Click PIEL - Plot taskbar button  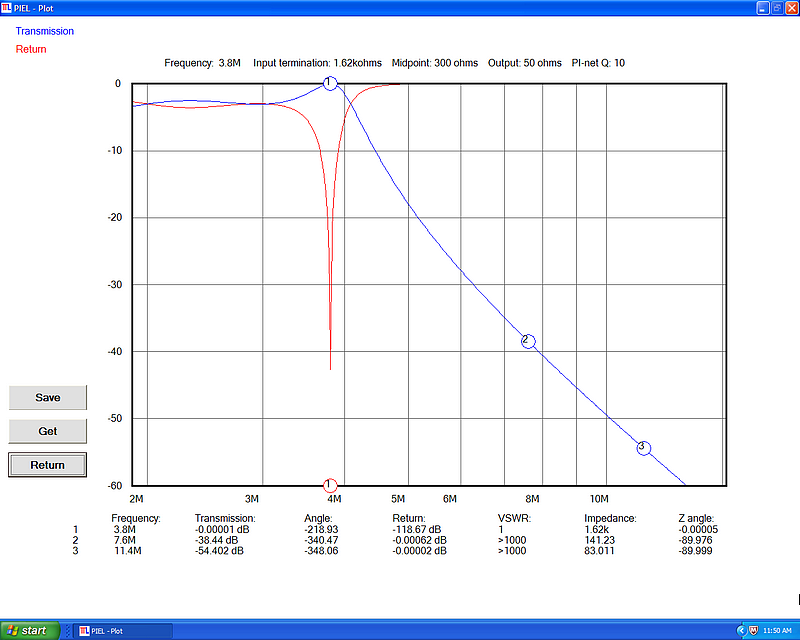tap(123, 631)
